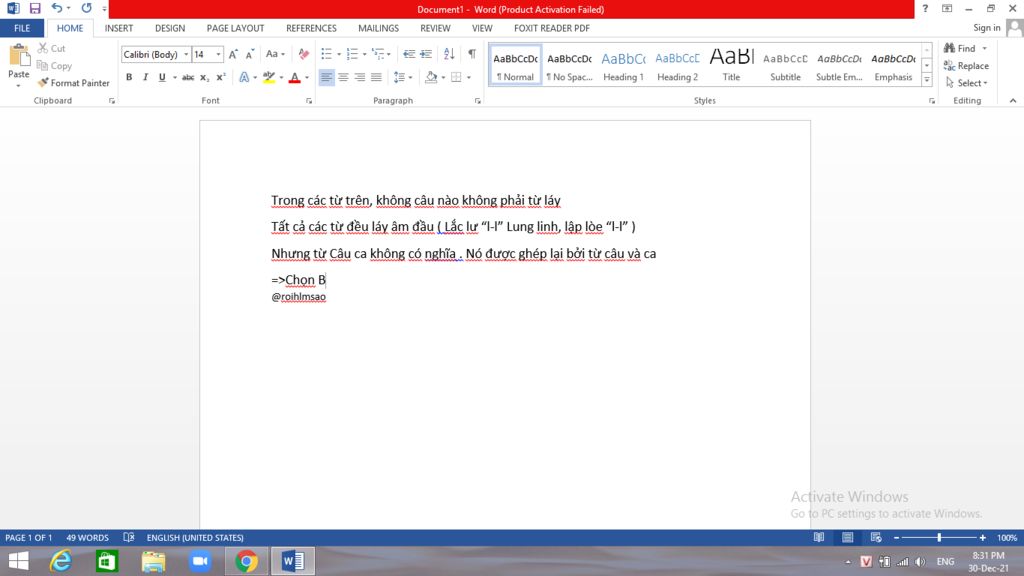
Task: Open the font color red A swatch
Action: (295, 77)
